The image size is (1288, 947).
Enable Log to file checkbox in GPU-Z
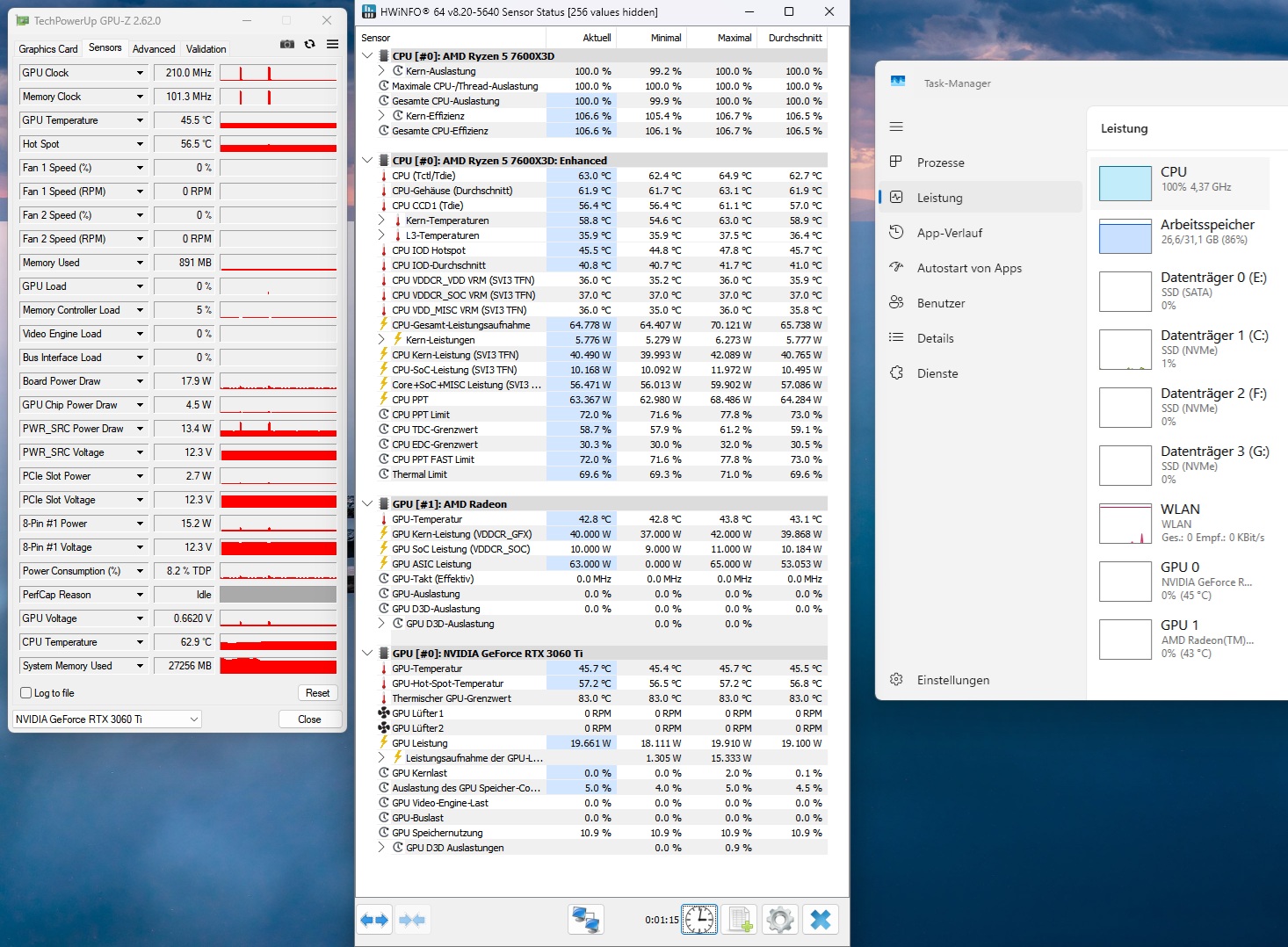pyautogui.click(x=26, y=693)
